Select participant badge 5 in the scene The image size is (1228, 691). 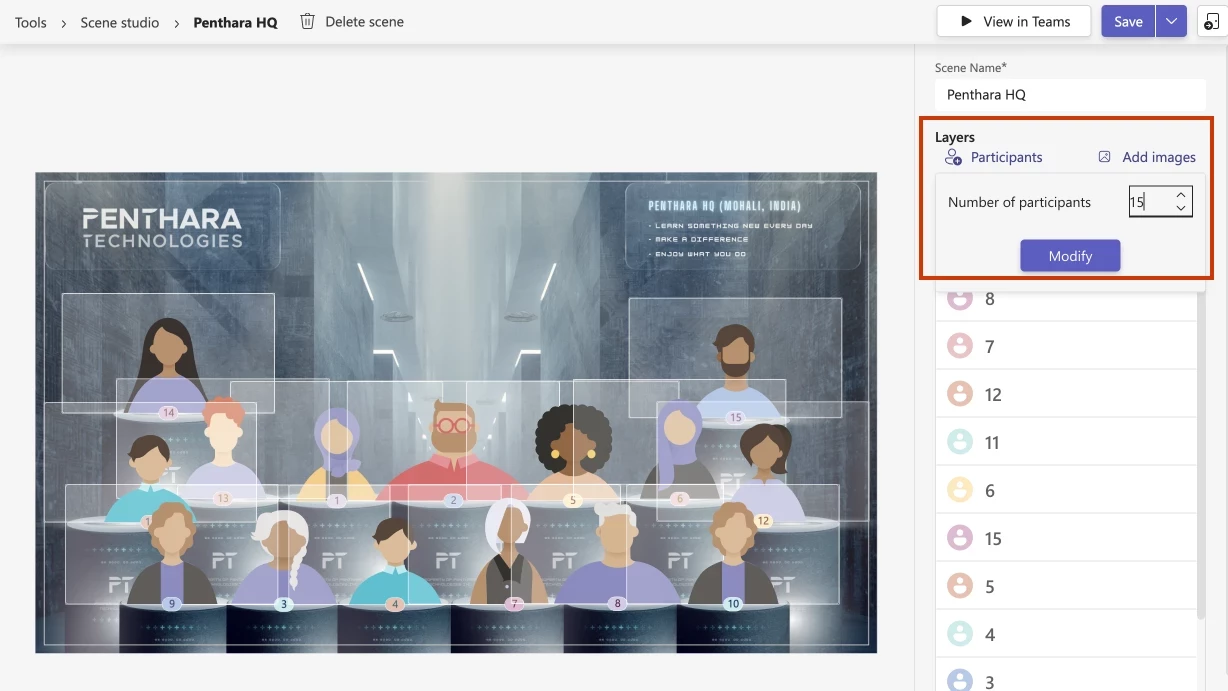[x=573, y=500]
